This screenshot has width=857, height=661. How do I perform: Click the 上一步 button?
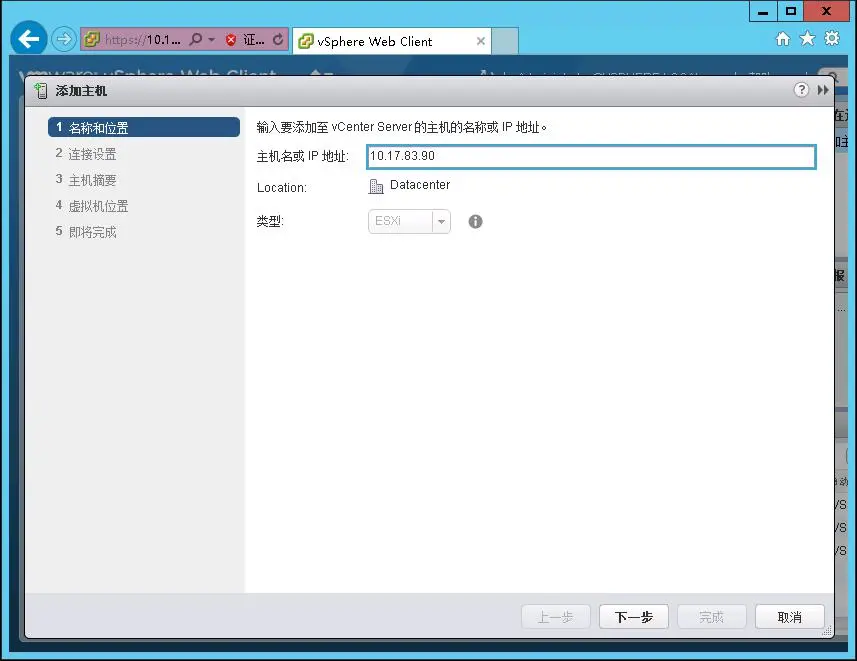pyautogui.click(x=556, y=617)
